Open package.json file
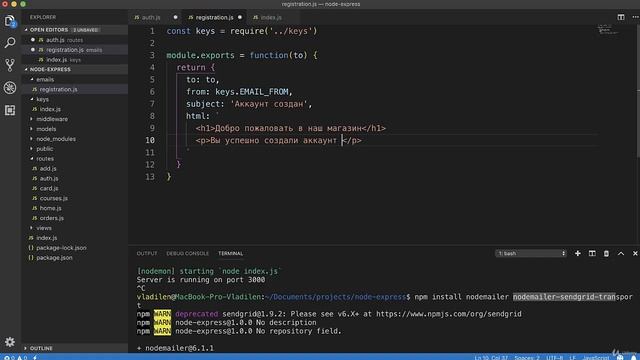Viewport: 640px width, 360px height. point(54,258)
